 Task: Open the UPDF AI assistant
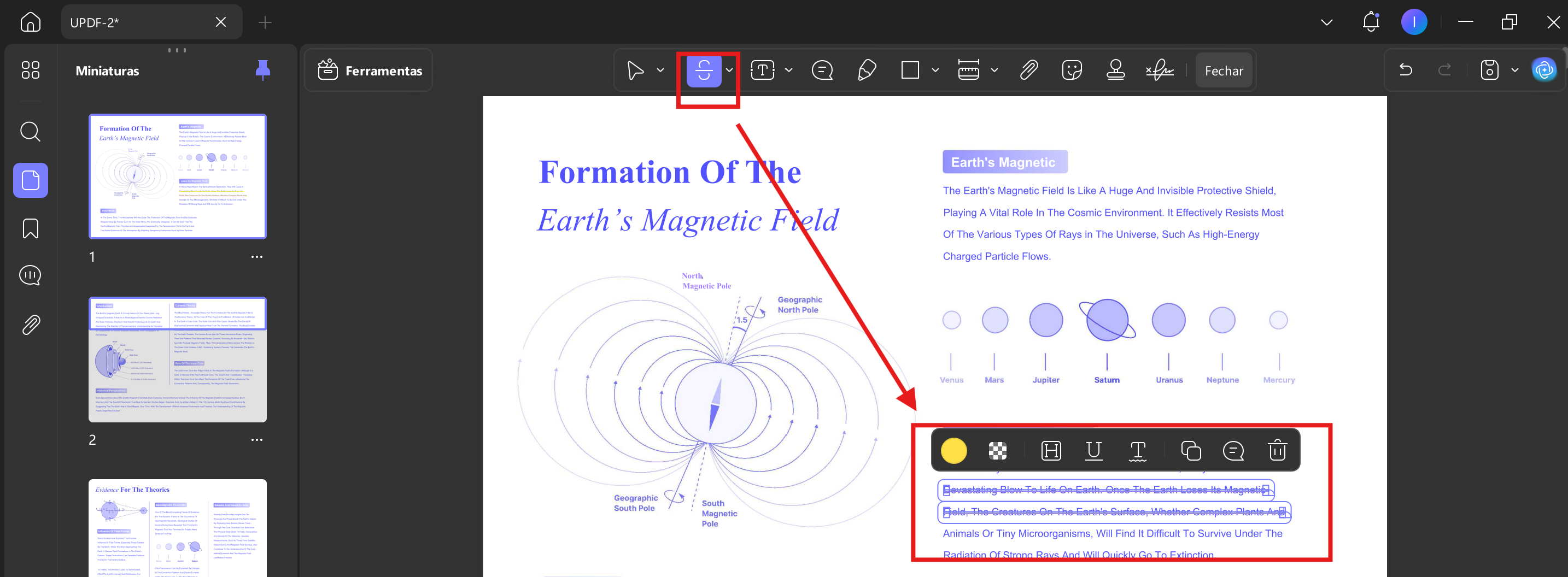[x=1544, y=70]
